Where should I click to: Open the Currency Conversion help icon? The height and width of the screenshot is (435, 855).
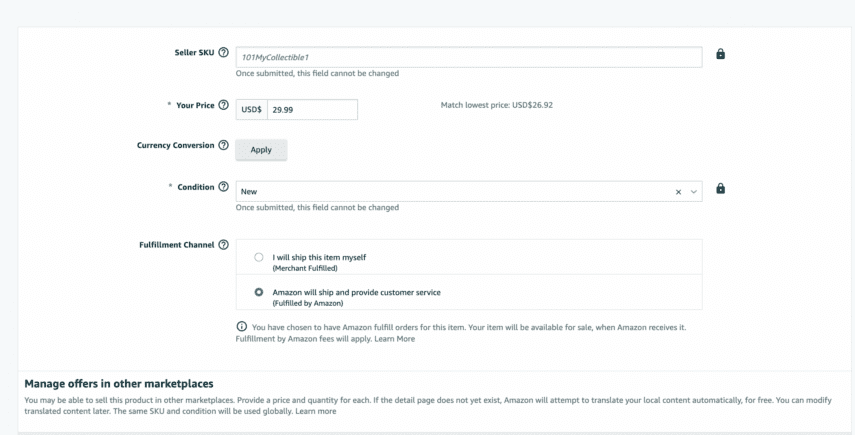tap(223, 145)
